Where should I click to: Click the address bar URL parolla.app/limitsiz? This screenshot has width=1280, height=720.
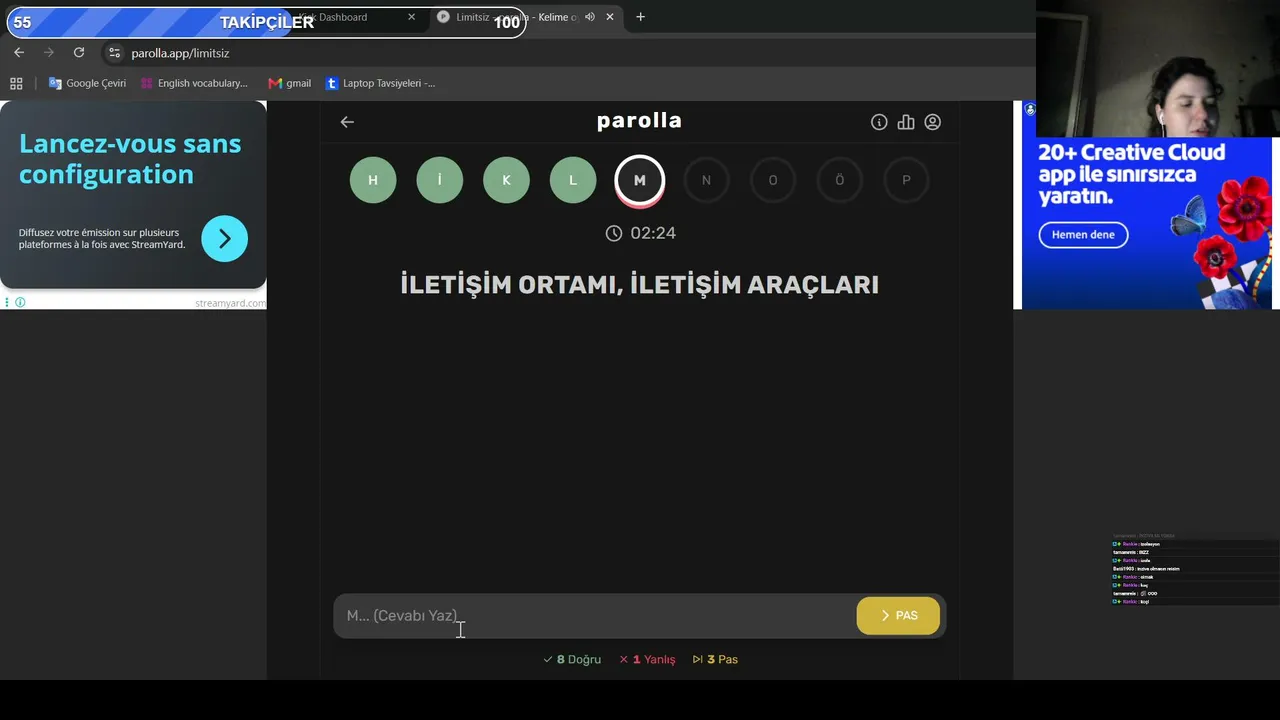click(180, 53)
